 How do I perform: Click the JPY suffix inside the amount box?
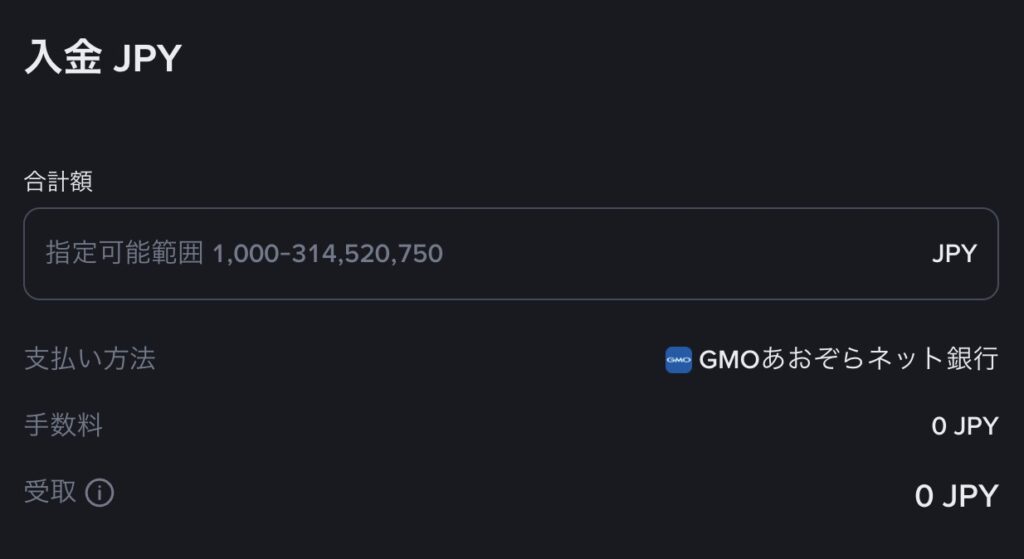(x=953, y=254)
